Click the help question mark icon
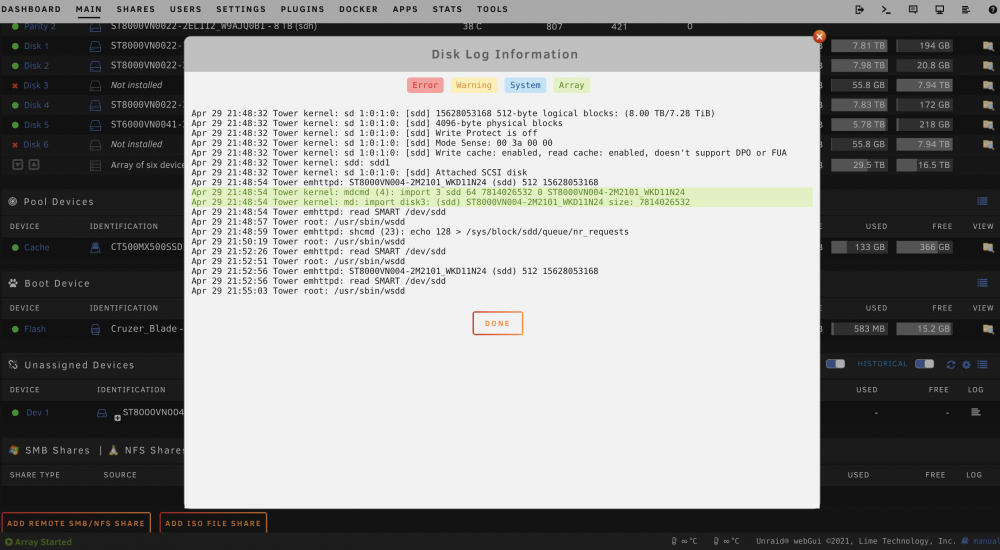Viewport: 1000px width, 550px height. 992,10
